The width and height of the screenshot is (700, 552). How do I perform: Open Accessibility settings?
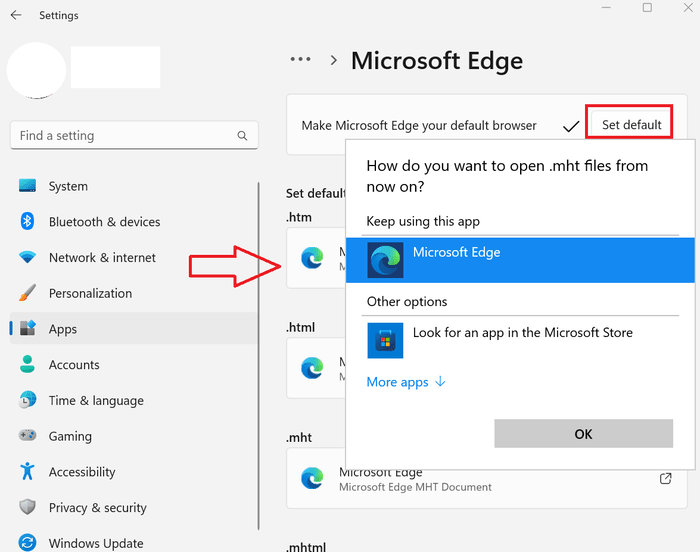(x=134, y=472)
